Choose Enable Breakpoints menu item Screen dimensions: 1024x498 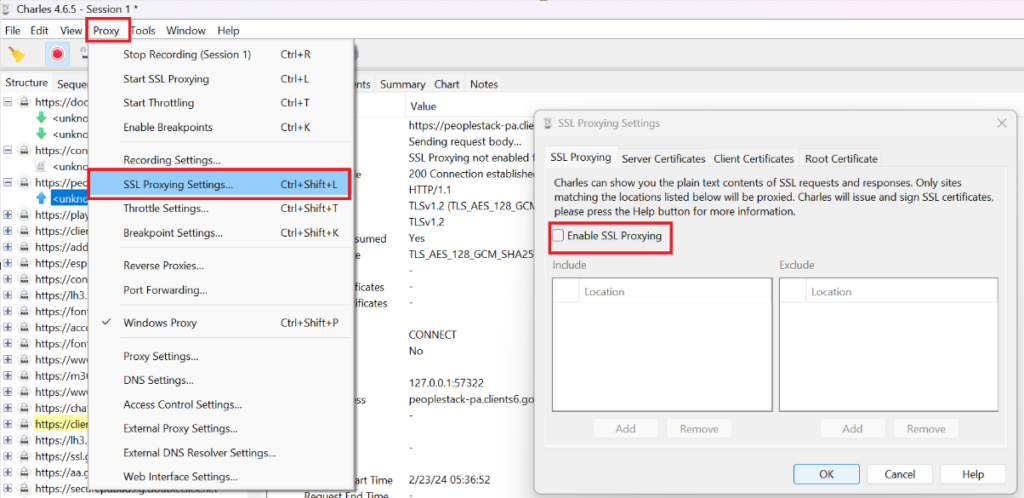tap(221, 127)
